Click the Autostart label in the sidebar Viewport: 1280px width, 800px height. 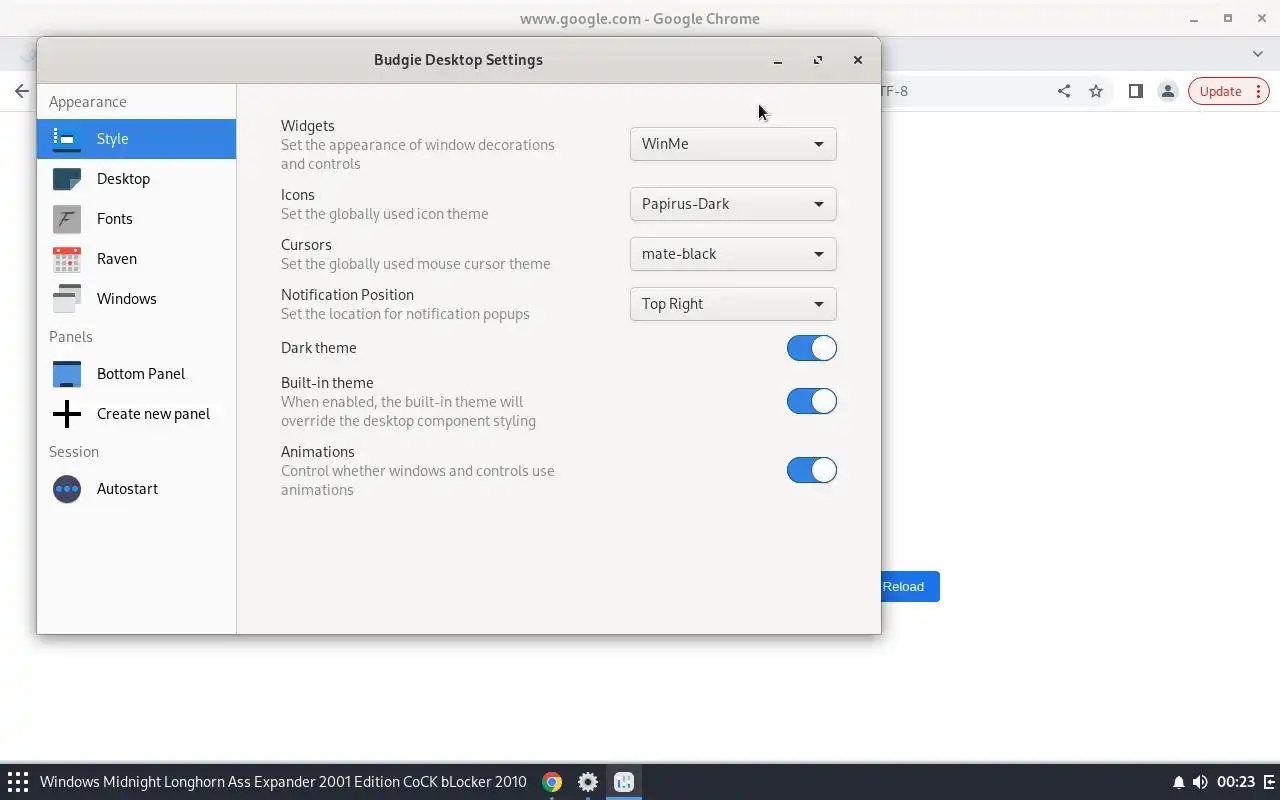127,489
